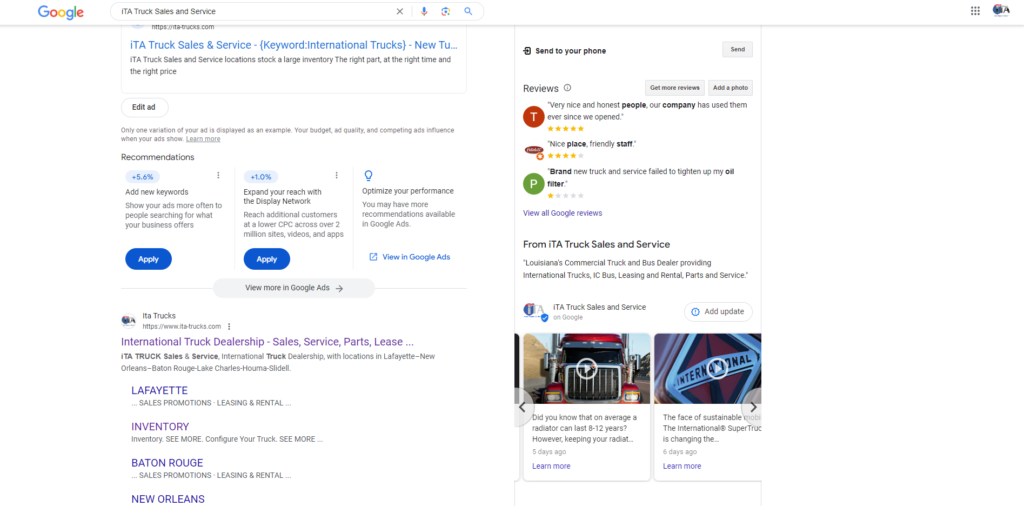Open the NEW ORLEANS sitelink

pos(168,499)
